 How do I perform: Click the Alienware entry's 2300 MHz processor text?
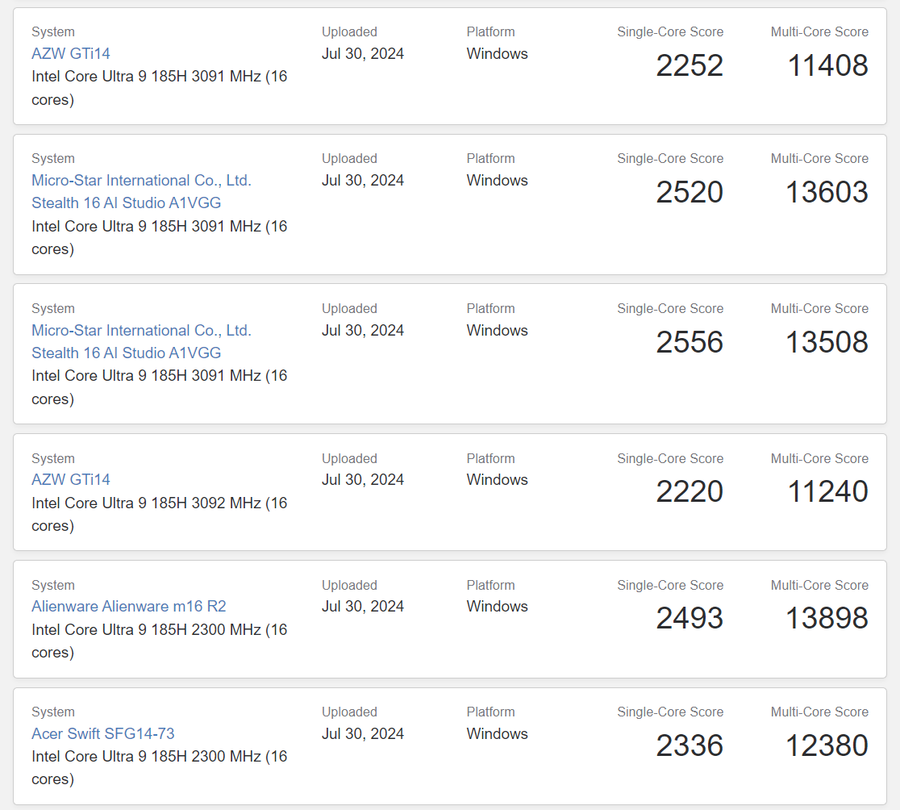point(159,630)
